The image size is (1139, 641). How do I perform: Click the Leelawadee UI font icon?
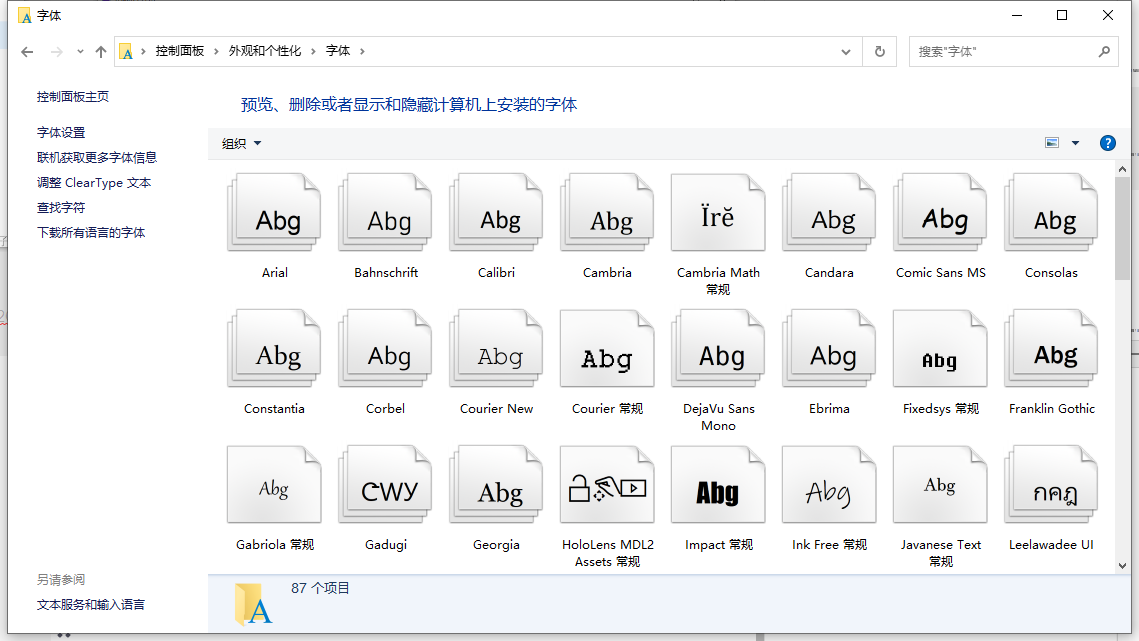(1050, 484)
